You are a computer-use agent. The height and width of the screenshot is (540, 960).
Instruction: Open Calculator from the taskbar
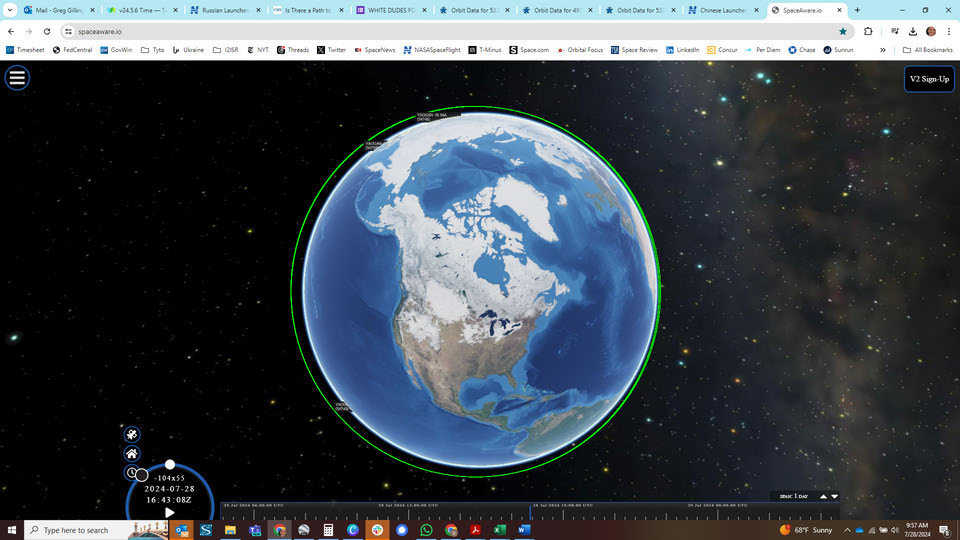(328, 530)
